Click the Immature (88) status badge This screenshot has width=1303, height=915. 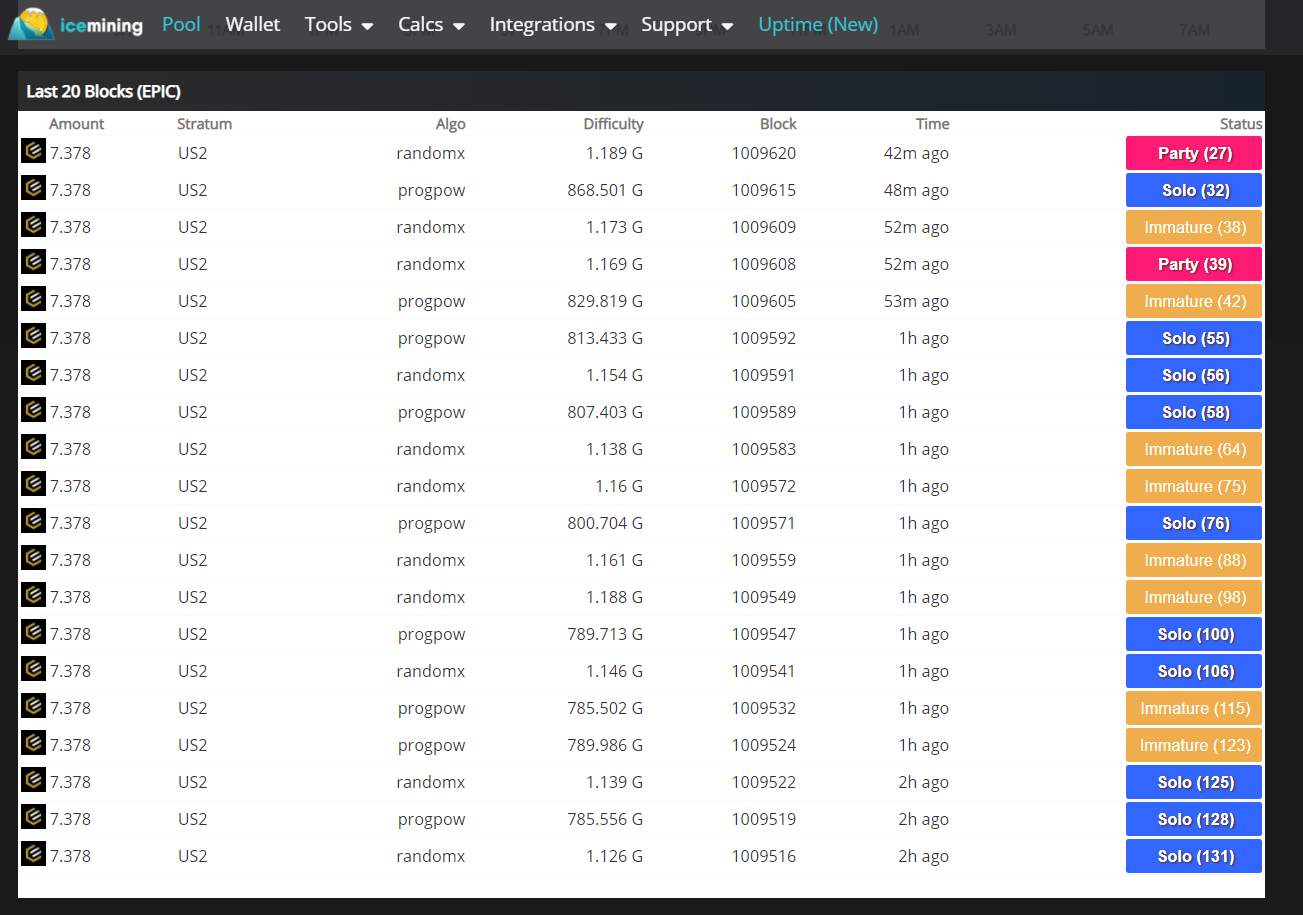[x=1194, y=560]
